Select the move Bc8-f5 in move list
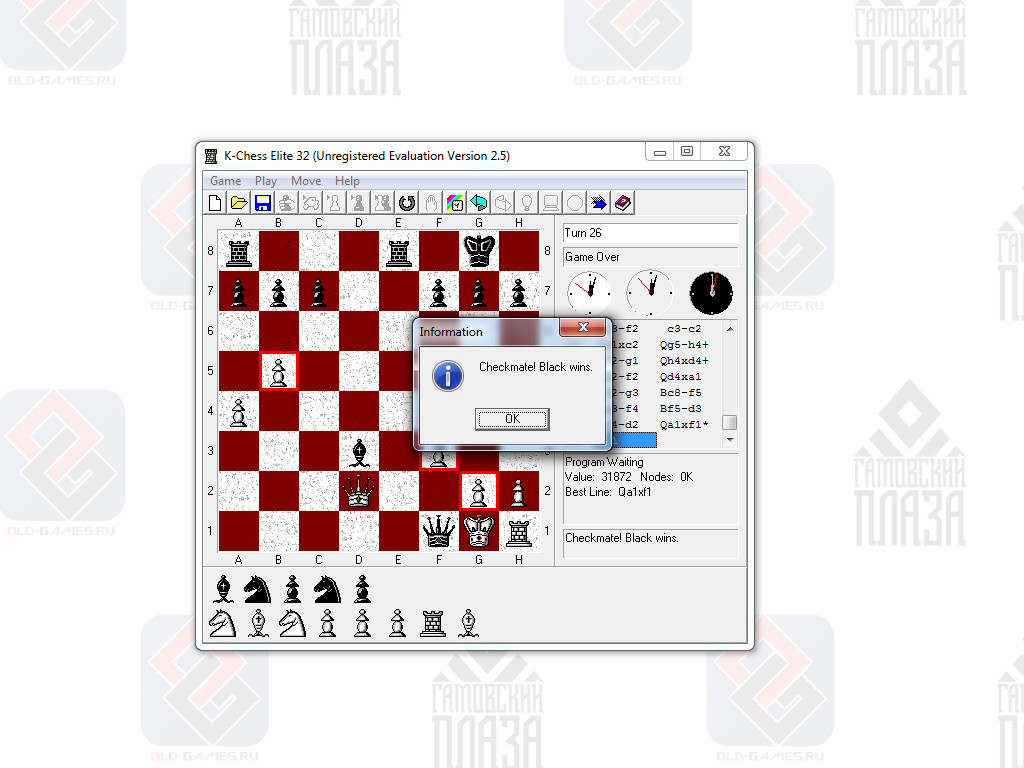This screenshot has height=768, width=1024. 680,392
